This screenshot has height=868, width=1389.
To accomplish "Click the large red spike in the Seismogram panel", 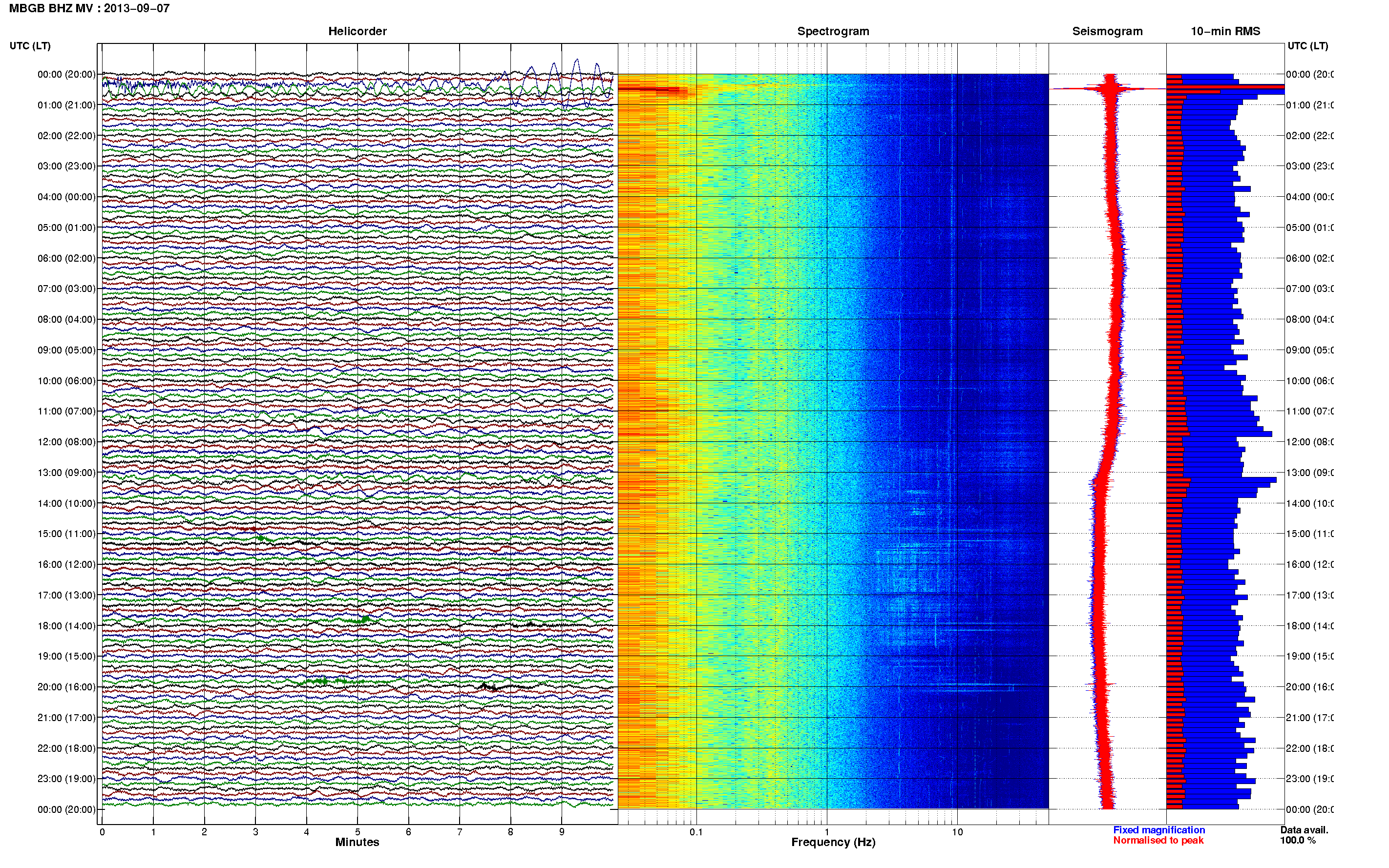I will [1108, 88].
